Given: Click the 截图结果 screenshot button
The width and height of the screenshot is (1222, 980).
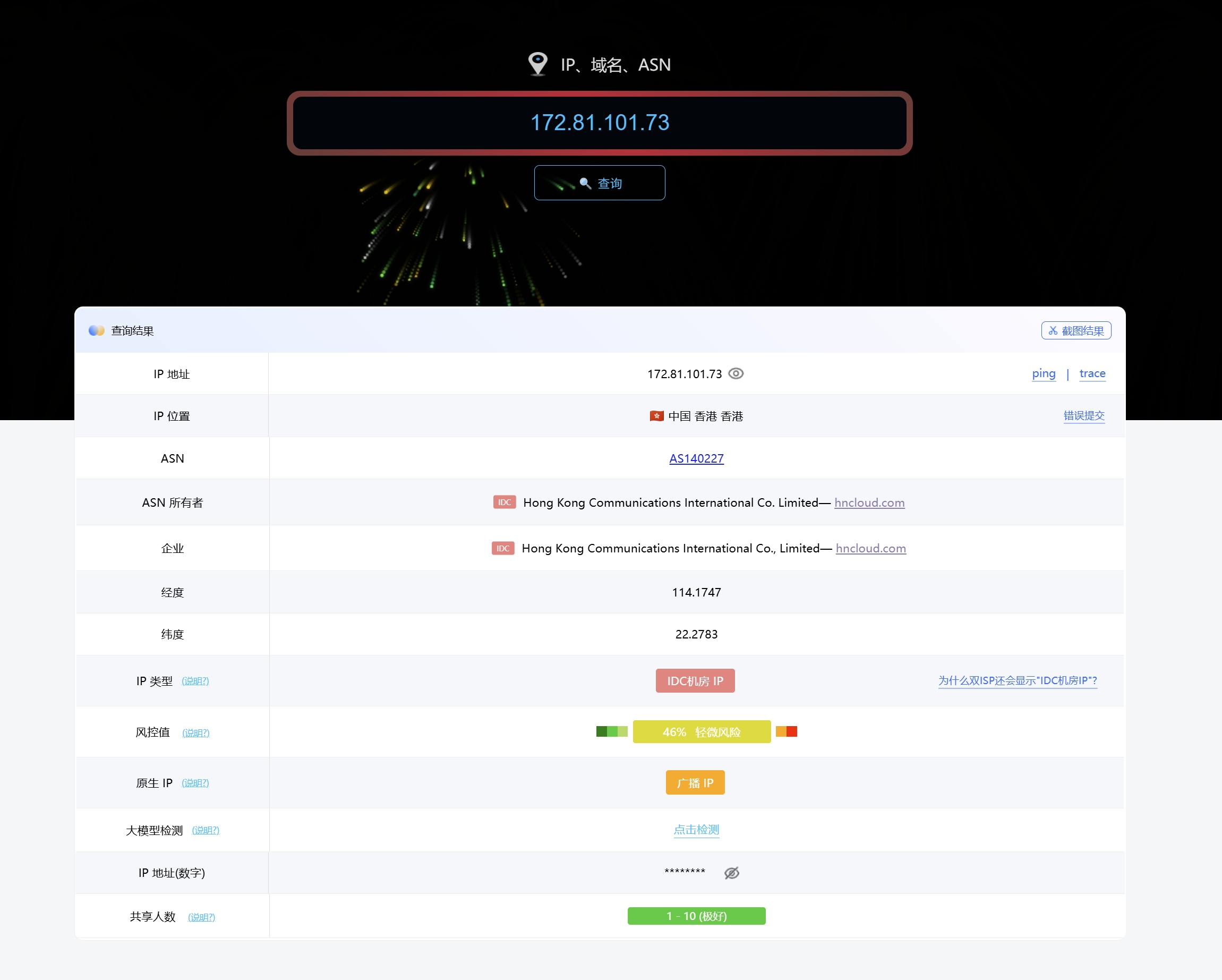Looking at the screenshot, I should (1076, 330).
